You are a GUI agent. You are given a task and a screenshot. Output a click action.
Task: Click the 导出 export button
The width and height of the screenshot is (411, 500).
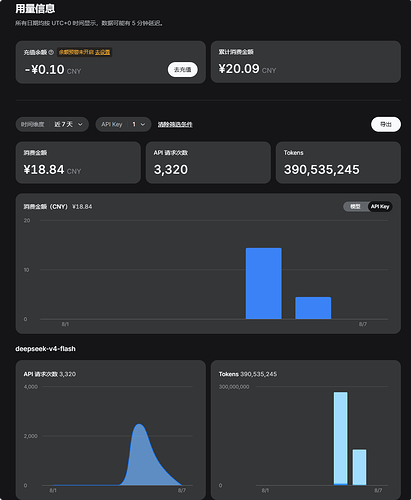(x=386, y=124)
